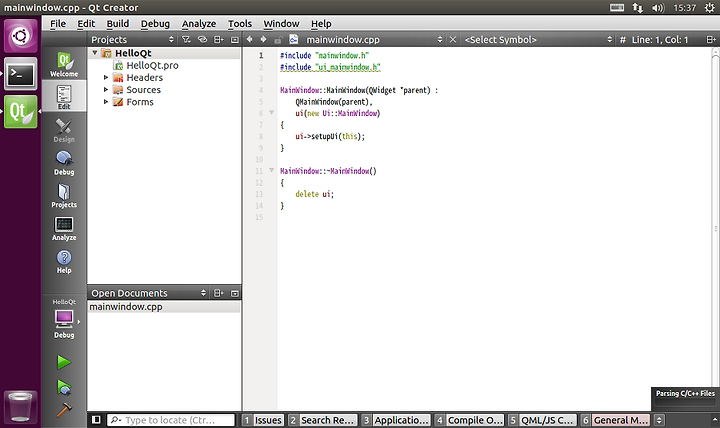Click the Line: 1, Col: 1 indicator
Screen dimensions: 720x428
660,39
